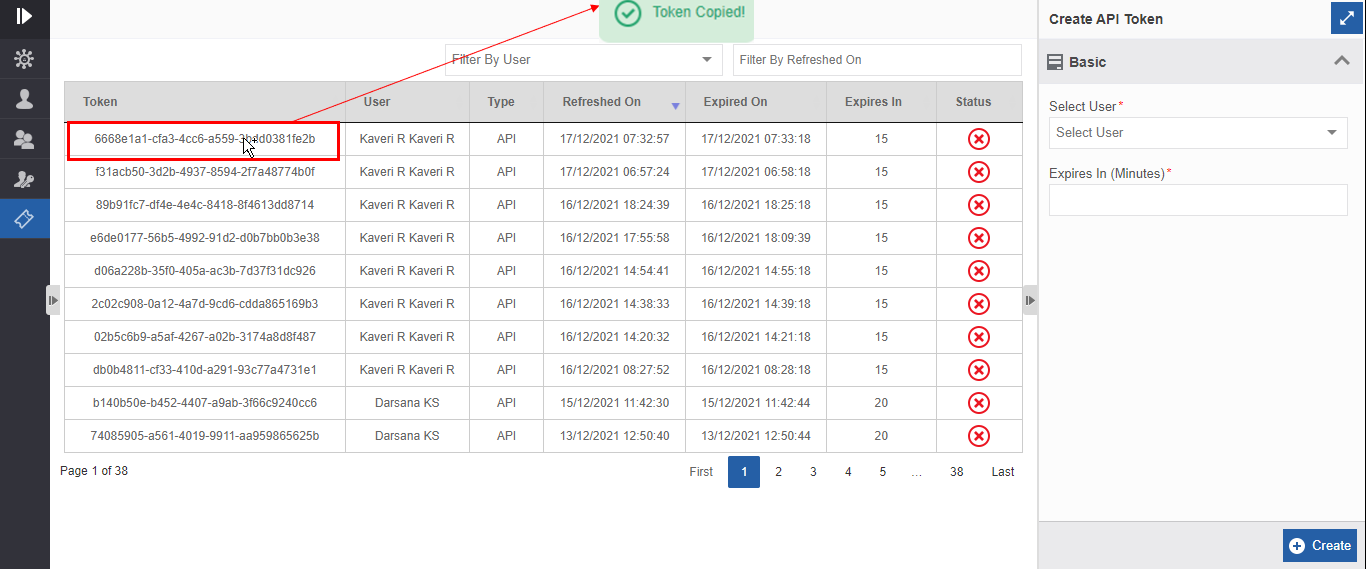Click the pagination ellipsis
Screen dimensions: 1366x569
click(917, 472)
